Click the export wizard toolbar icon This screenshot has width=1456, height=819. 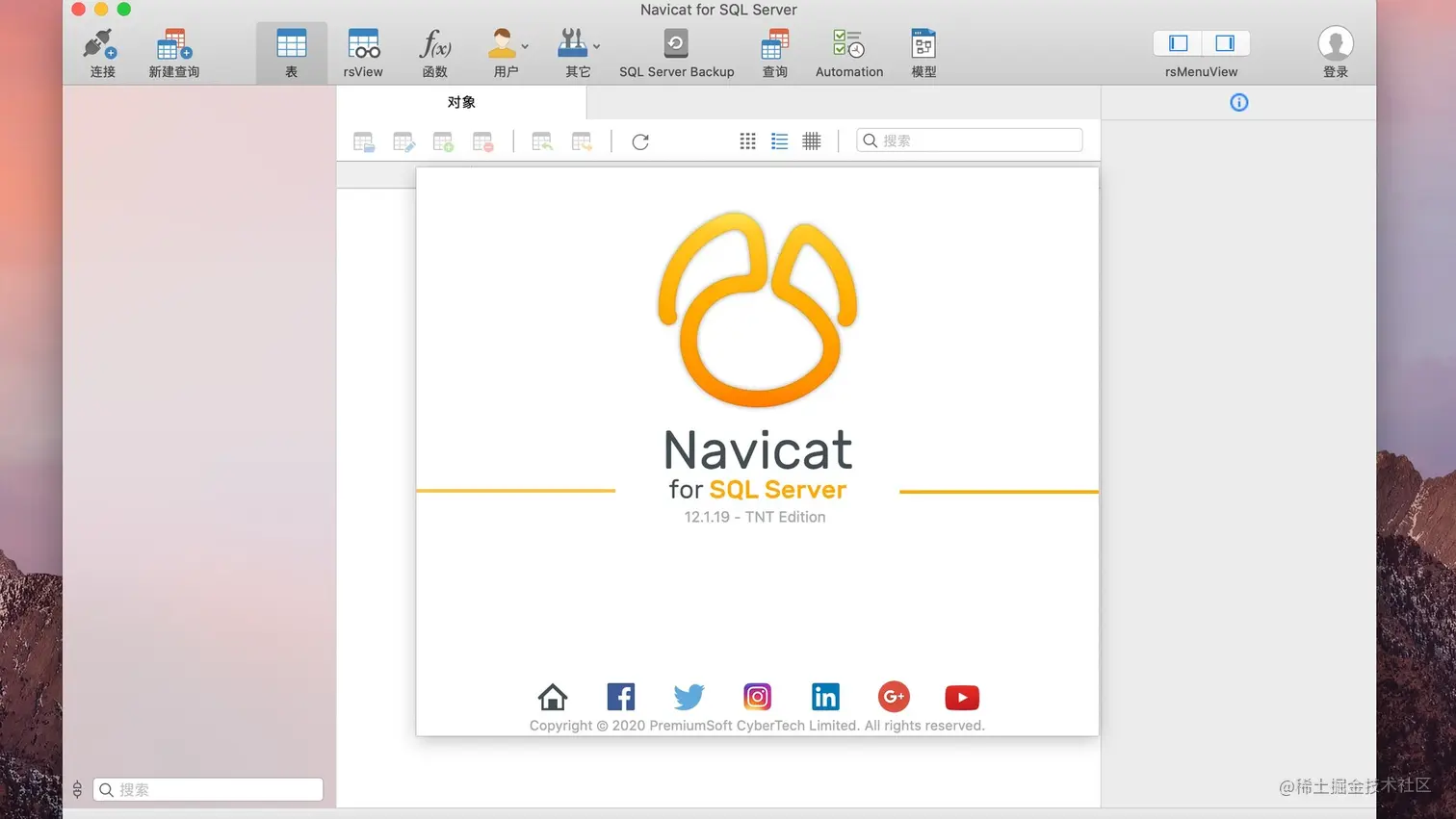(582, 142)
